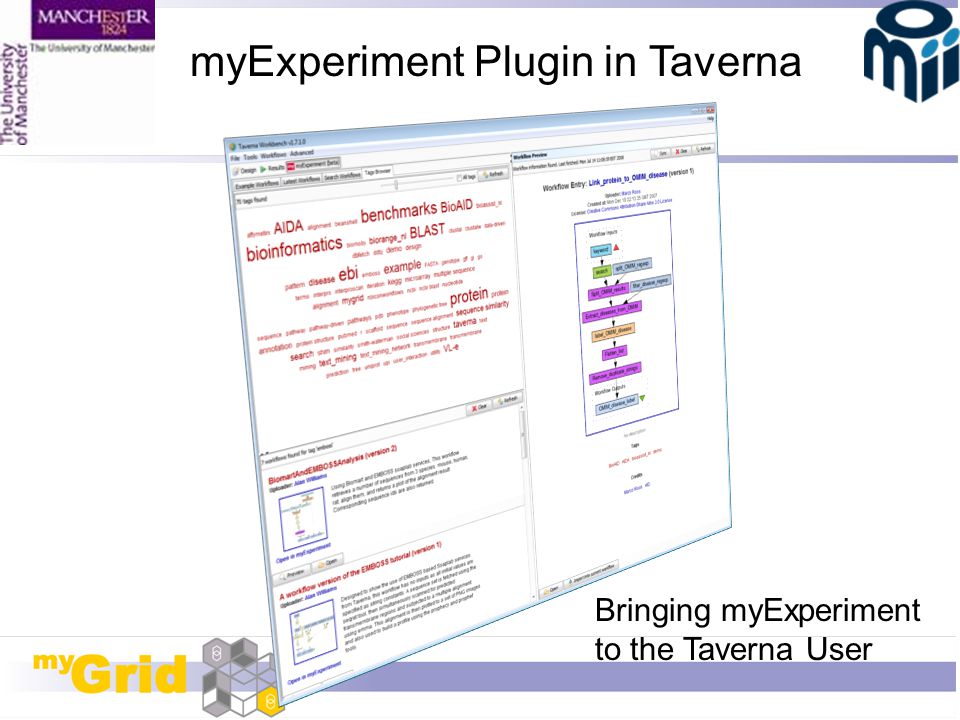The image size is (960, 720).
Task: Preview the BiomartAndEMBOSSAnalysis workflow
Action: [293, 574]
